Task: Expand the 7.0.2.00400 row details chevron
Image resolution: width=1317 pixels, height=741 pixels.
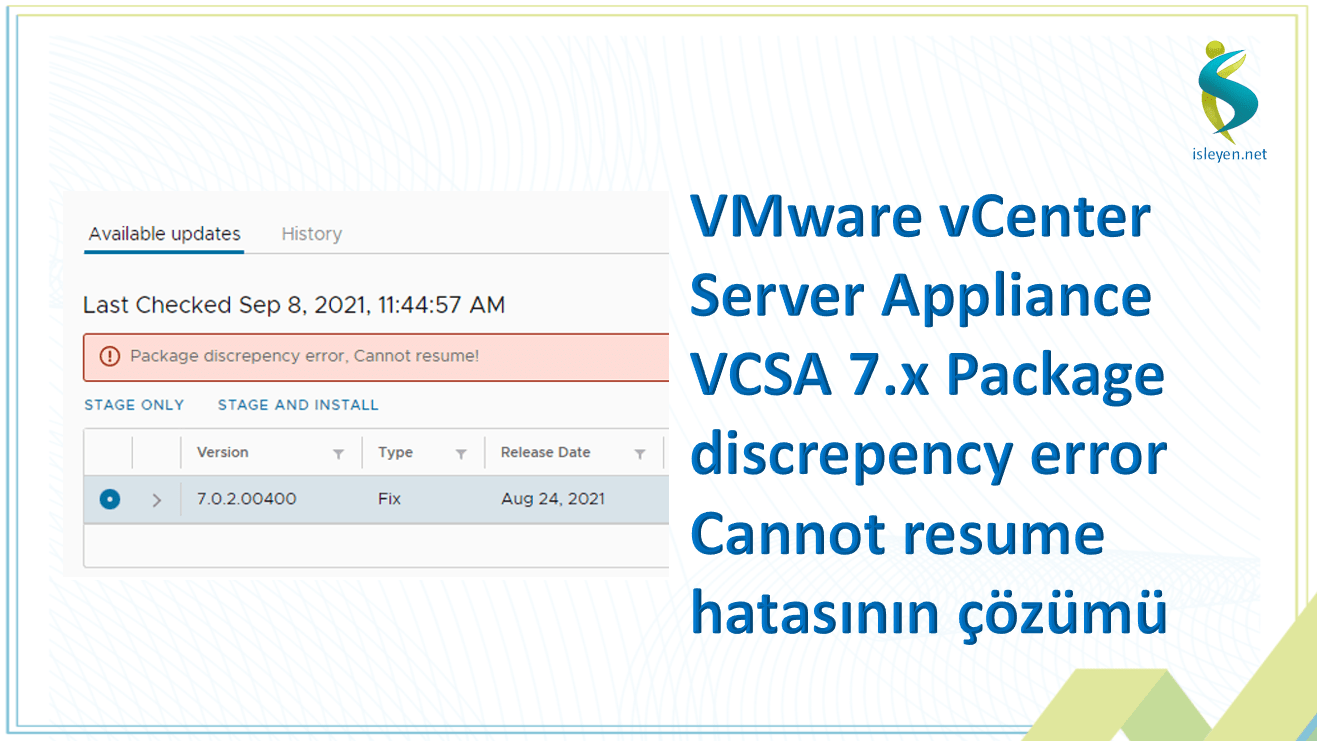Action: [x=156, y=500]
